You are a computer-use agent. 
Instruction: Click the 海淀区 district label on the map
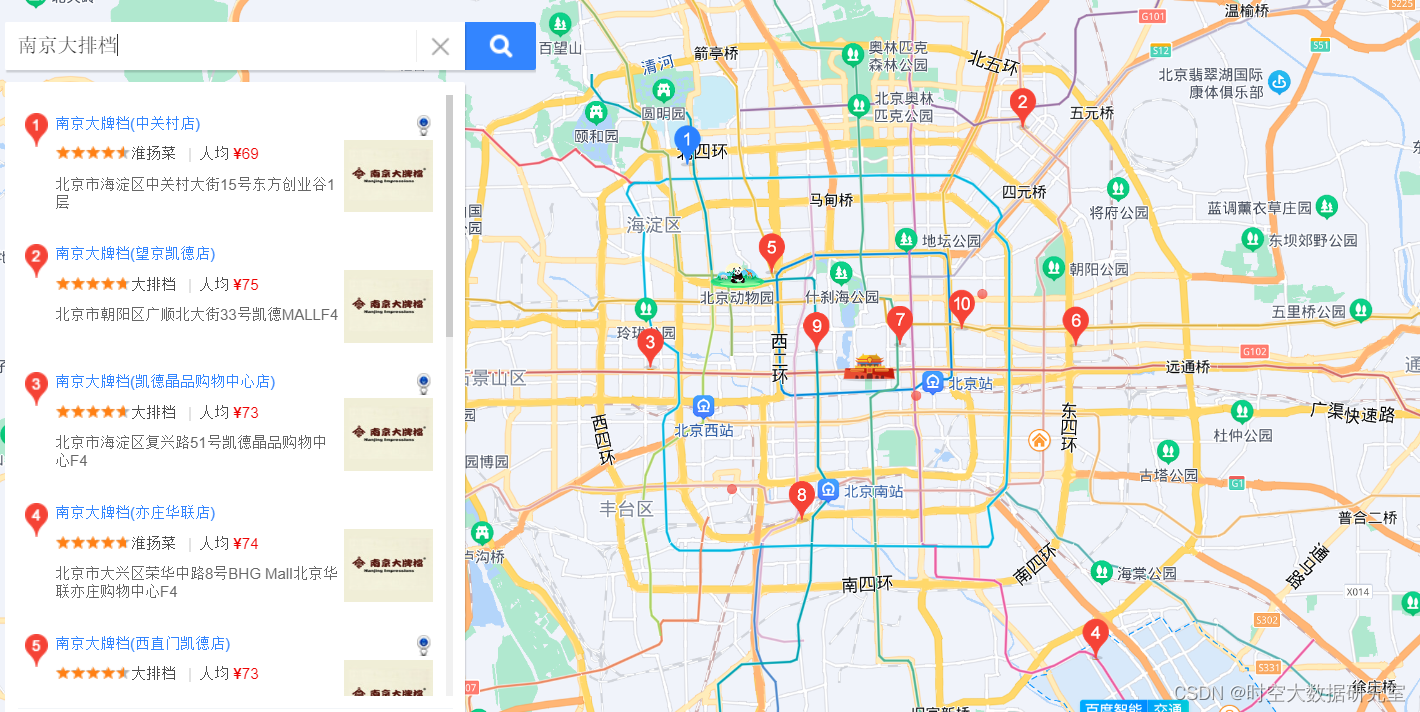654,225
